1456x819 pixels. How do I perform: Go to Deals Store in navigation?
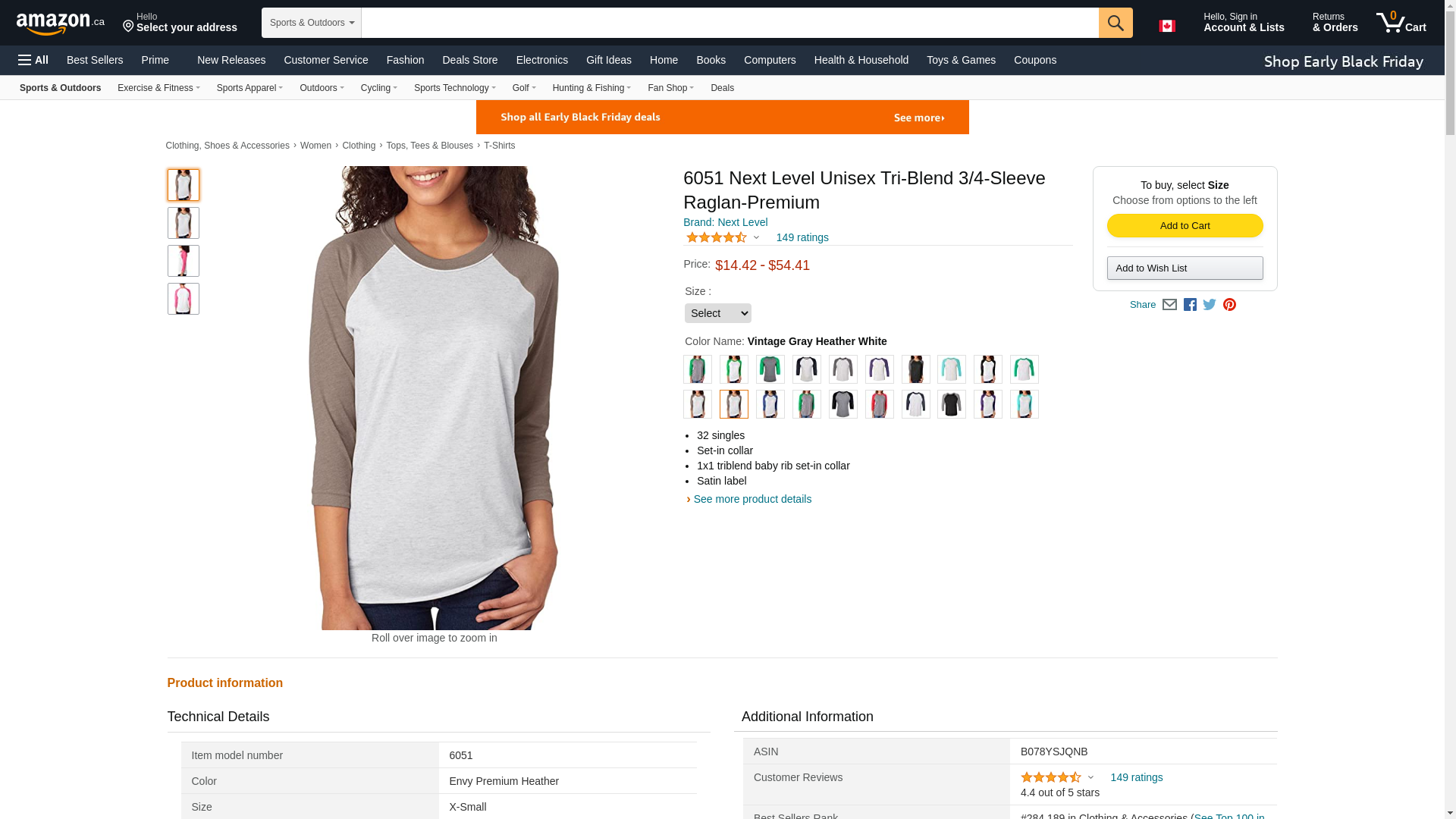click(469, 60)
